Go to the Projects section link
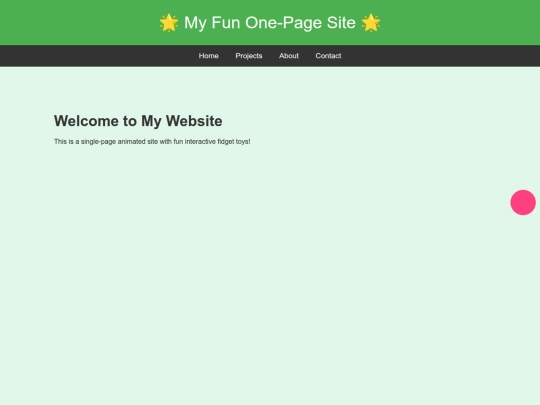This screenshot has width=540, height=405. (x=249, y=56)
